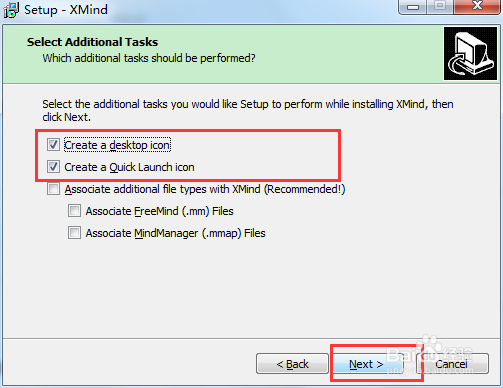Check the Associate MindManager (.mmap) Files box
503x388 pixels.
pyautogui.click(x=74, y=233)
